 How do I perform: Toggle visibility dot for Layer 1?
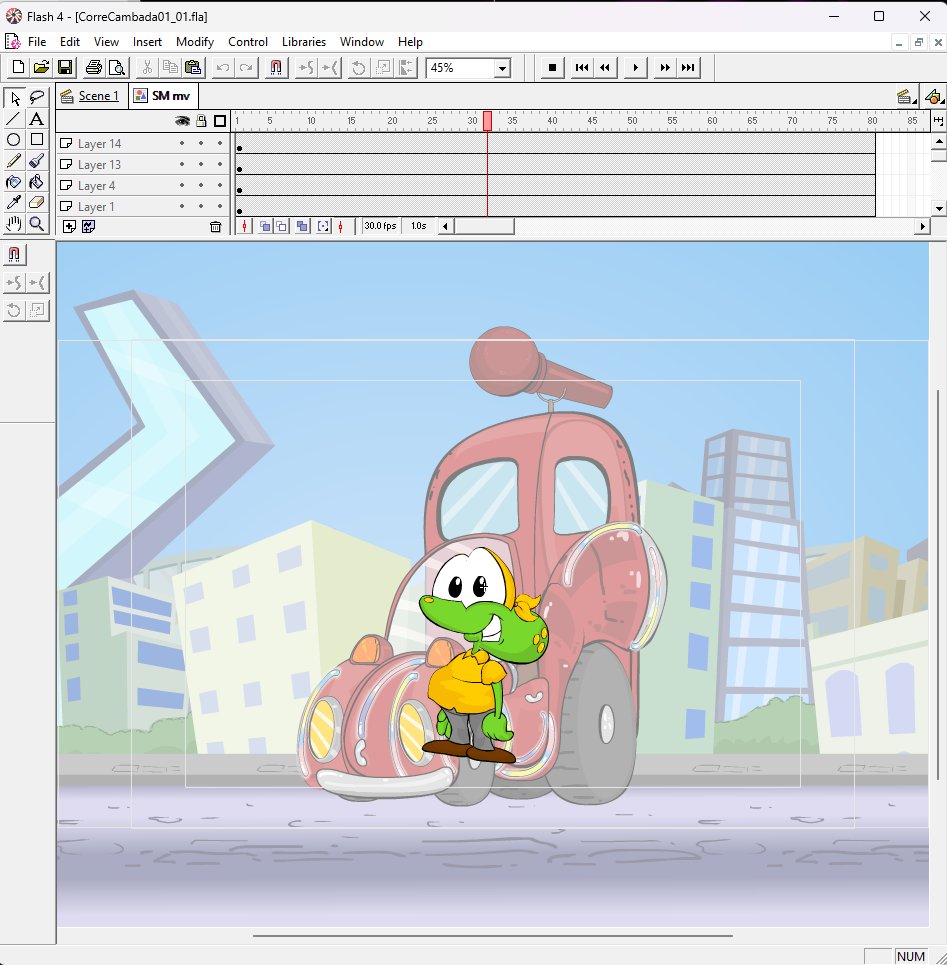coord(182,206)
